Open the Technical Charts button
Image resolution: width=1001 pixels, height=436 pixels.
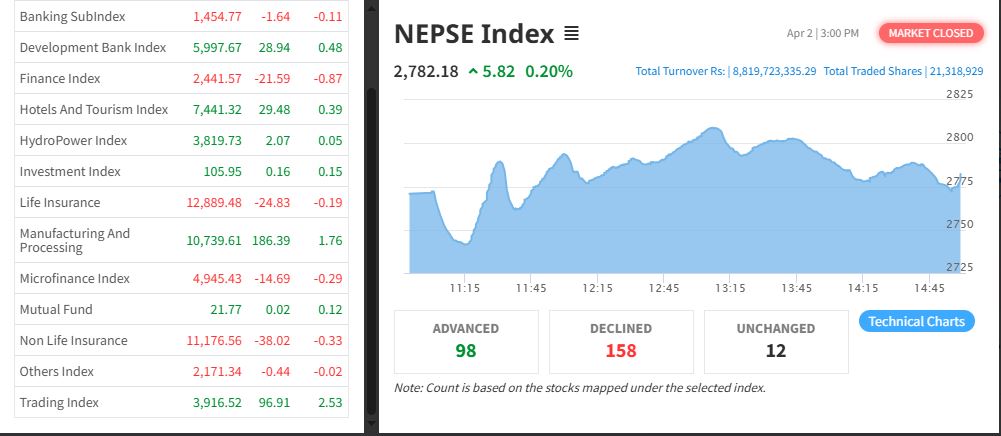coord(916,321)
